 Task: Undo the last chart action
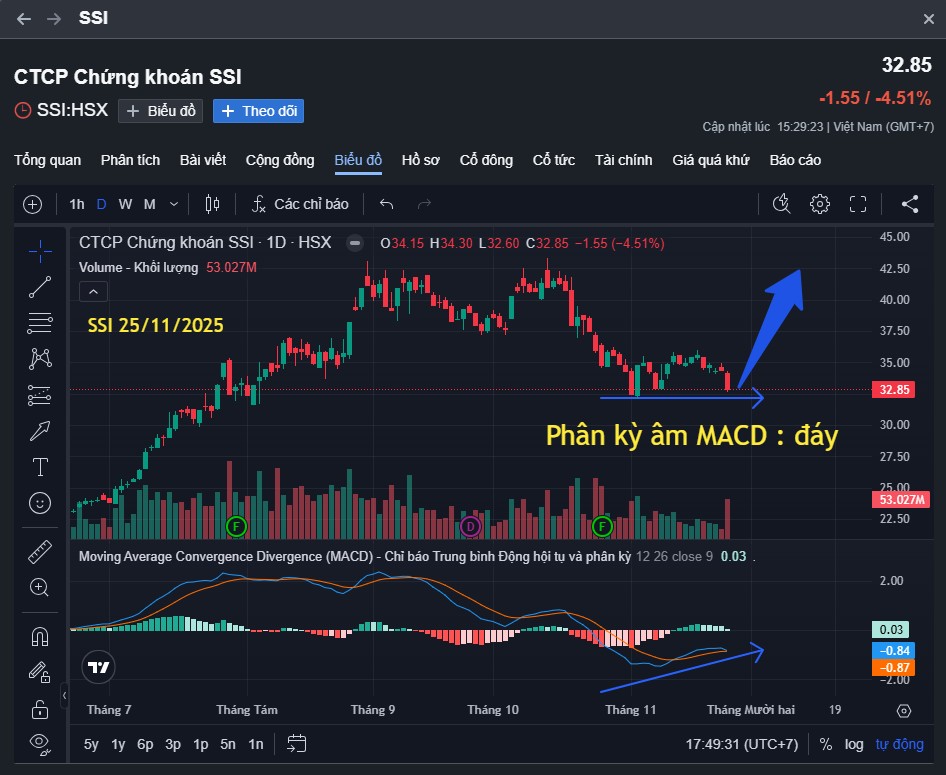click(387, 204)
